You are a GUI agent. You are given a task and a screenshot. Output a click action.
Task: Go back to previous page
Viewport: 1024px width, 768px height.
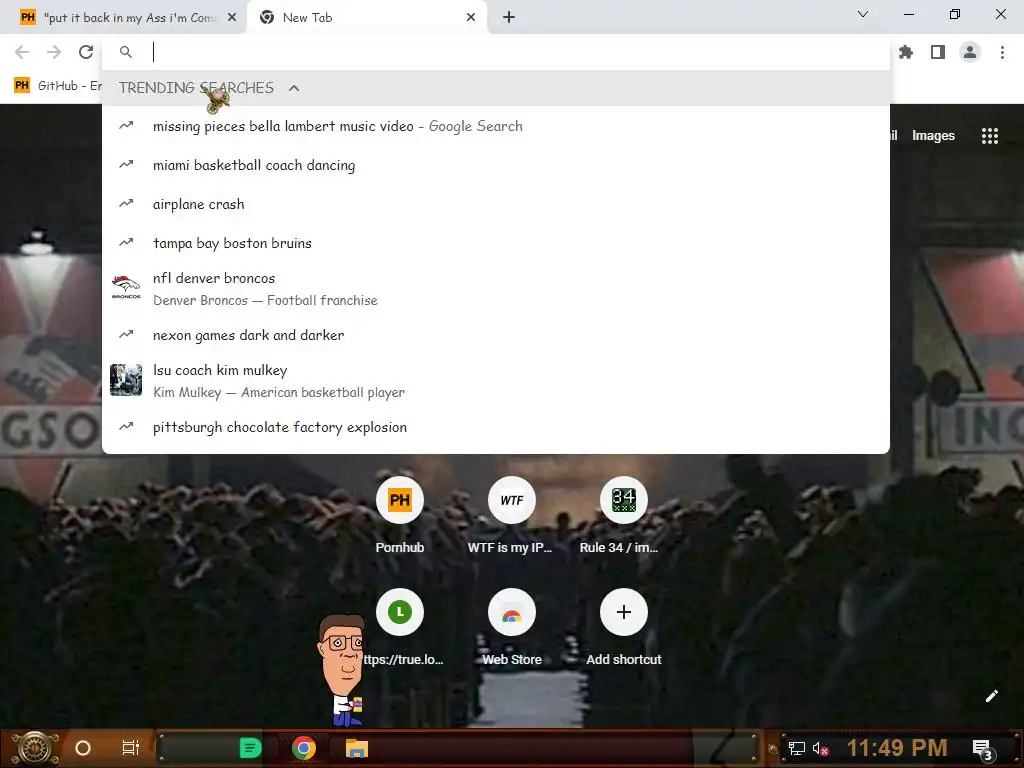click(22, 52)
